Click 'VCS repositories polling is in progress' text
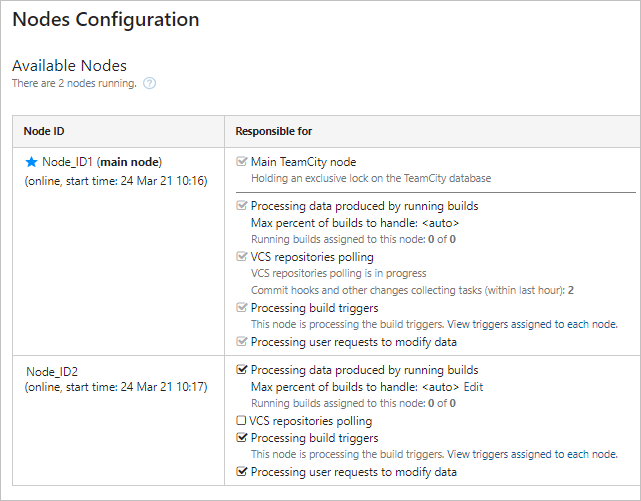This screenshot has width=641, height=501. (x=339, y=273)
